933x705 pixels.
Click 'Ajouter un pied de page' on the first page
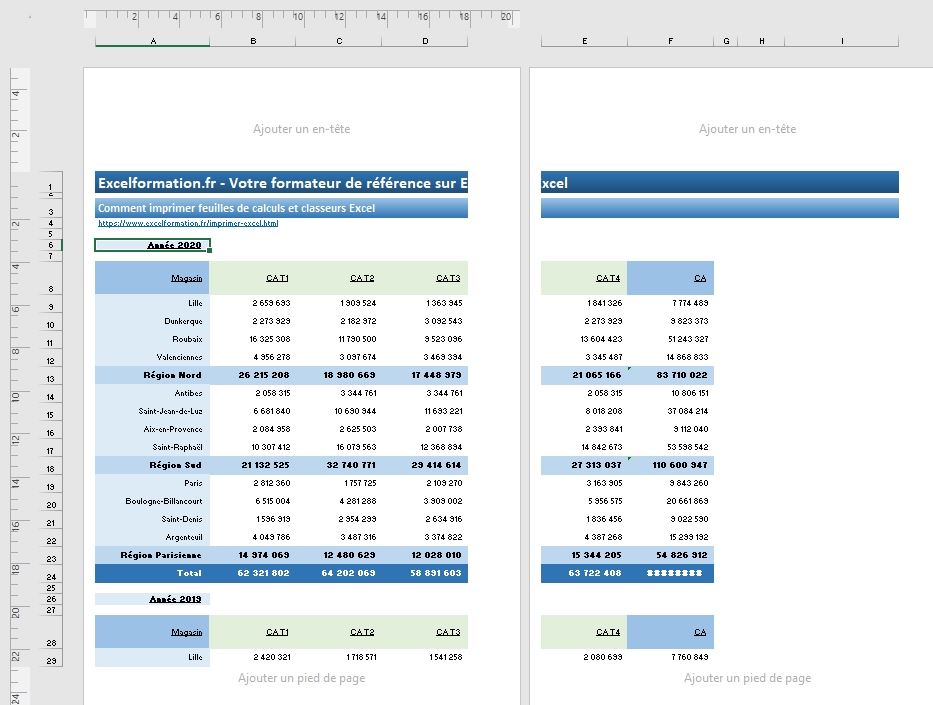pos(301,678)
